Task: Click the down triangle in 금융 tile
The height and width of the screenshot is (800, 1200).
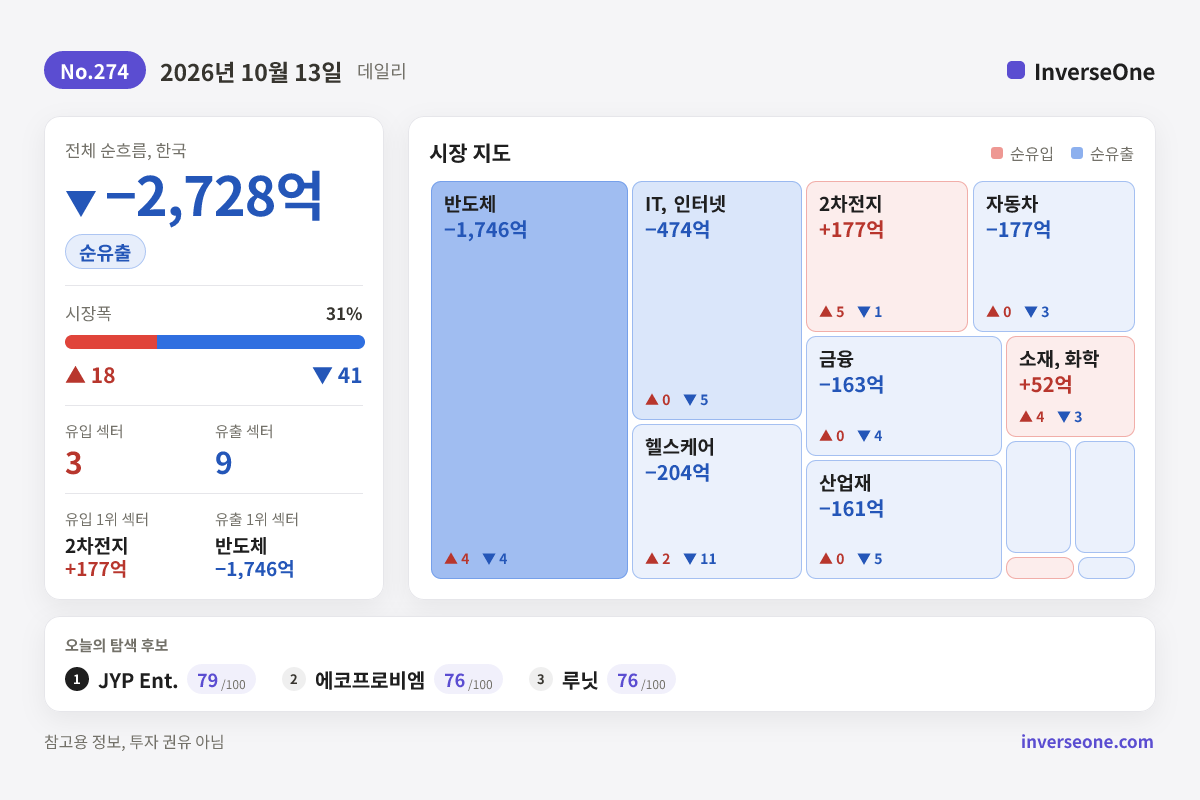Action: (x=864, y=436)
